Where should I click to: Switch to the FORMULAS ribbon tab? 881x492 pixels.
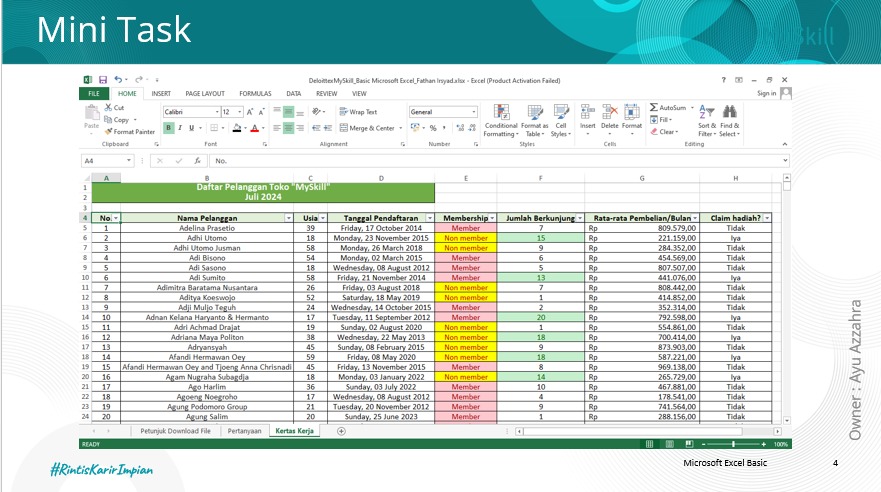[255, 94]
